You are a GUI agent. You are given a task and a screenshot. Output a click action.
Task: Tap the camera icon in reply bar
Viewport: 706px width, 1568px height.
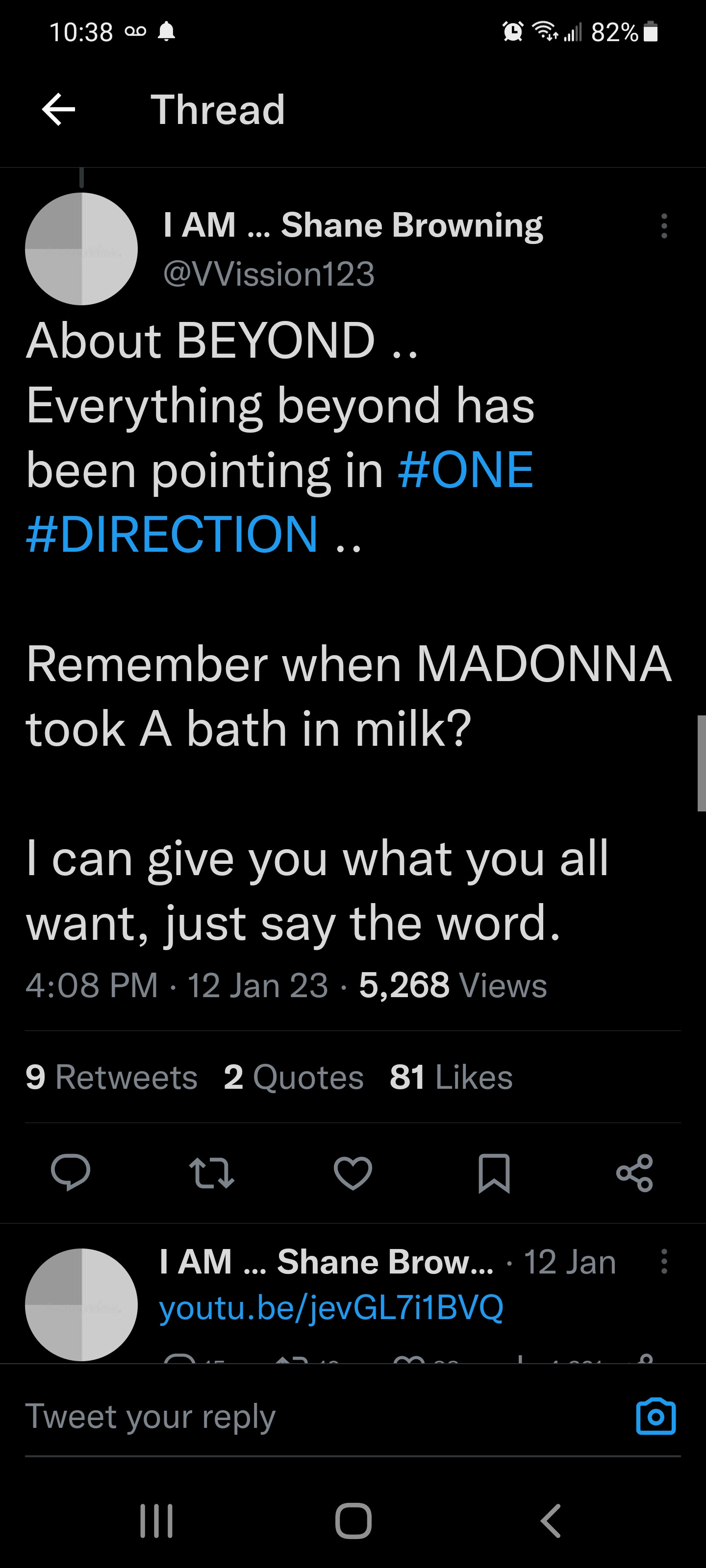(x=656, y=1417)
